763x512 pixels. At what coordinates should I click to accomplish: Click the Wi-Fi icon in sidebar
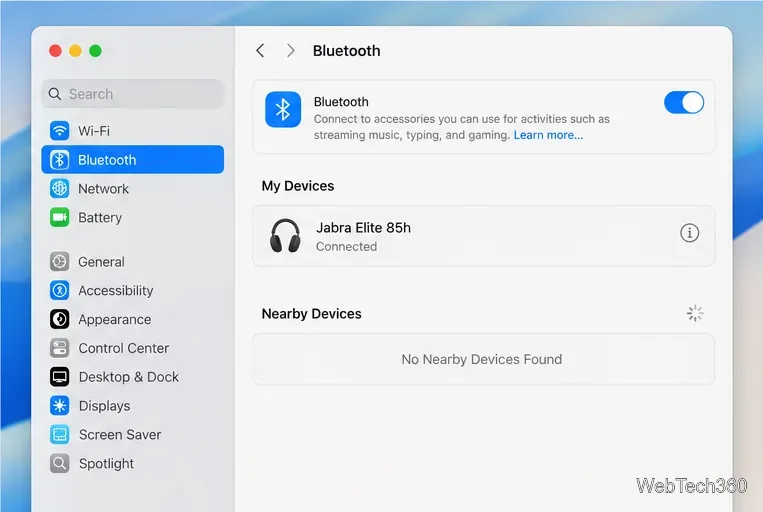coord(59,131)
